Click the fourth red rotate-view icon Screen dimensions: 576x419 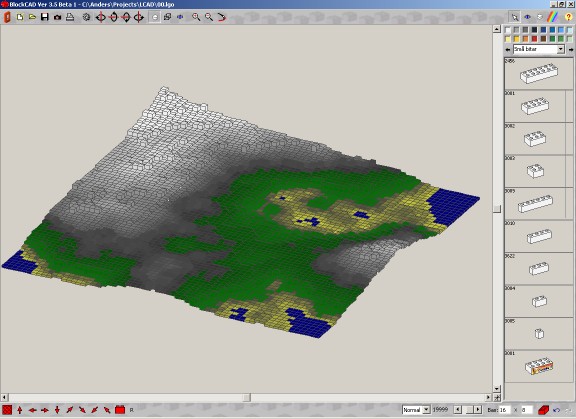(x=138, y=17)
